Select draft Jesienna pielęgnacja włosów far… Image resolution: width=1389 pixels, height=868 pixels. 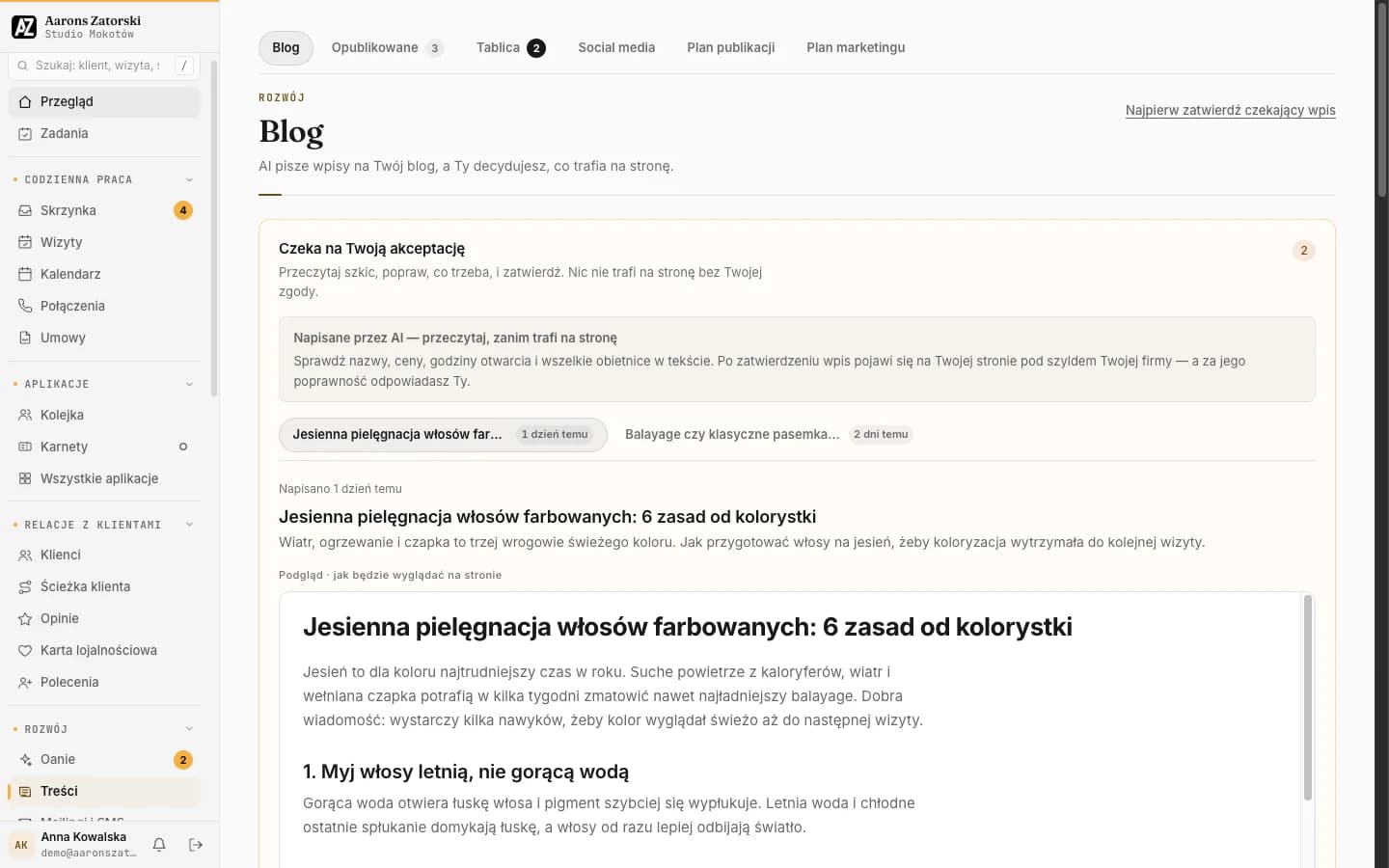(x=443, y=434)
